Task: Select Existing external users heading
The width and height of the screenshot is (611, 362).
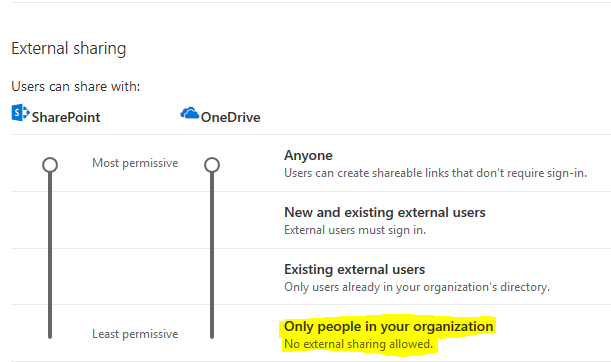Action: pyautogui.click(x=355, y=269)
